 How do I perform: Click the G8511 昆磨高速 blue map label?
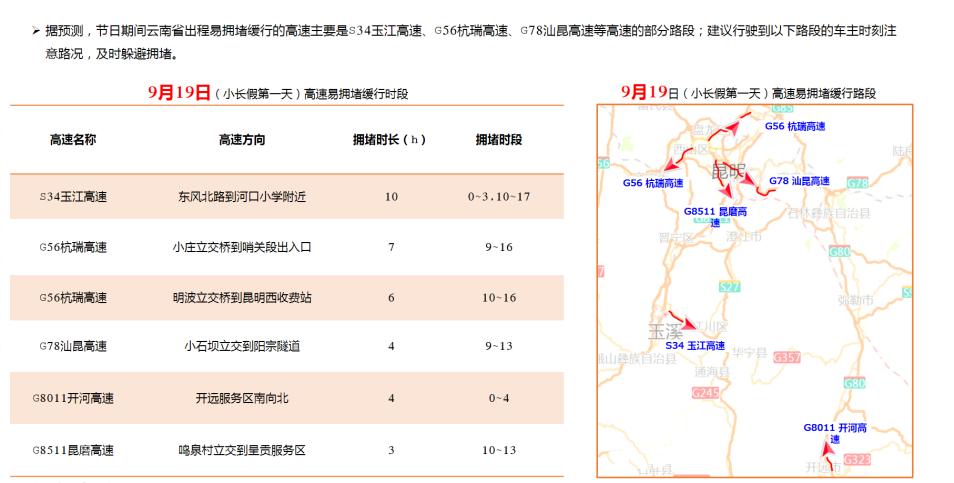715,217
